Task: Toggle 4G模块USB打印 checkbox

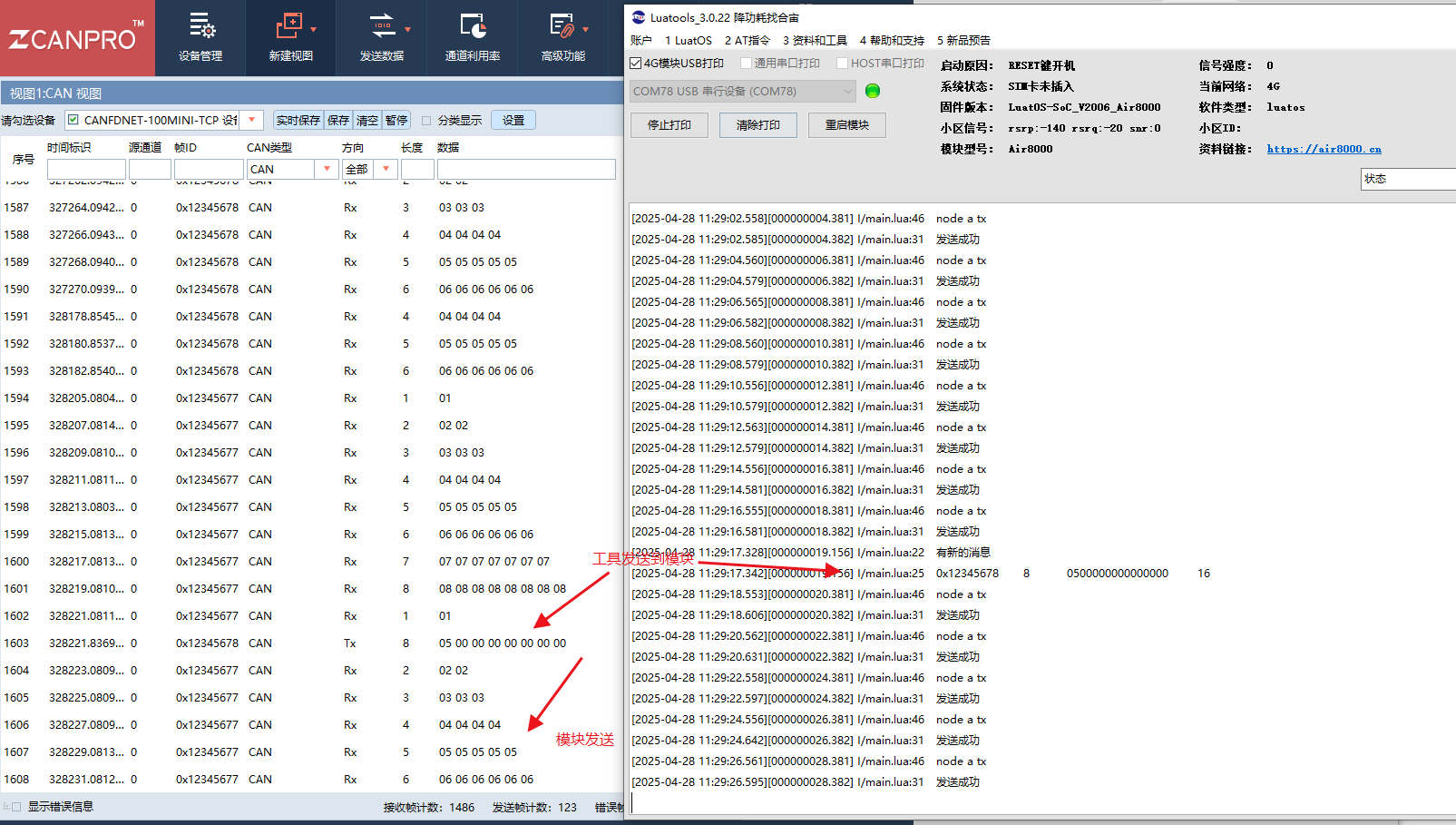Action: (635, 64)
